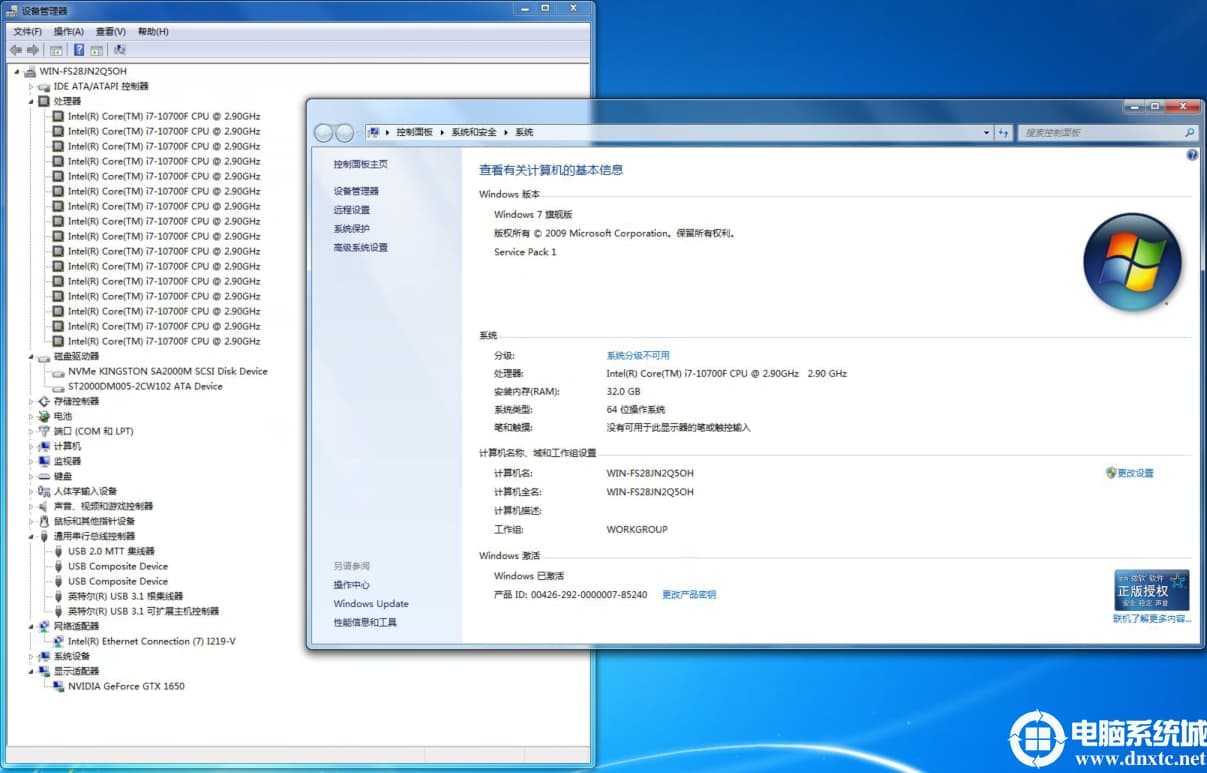Click the USB 2.0 MTT 集线器 icon

click(58, 551)
